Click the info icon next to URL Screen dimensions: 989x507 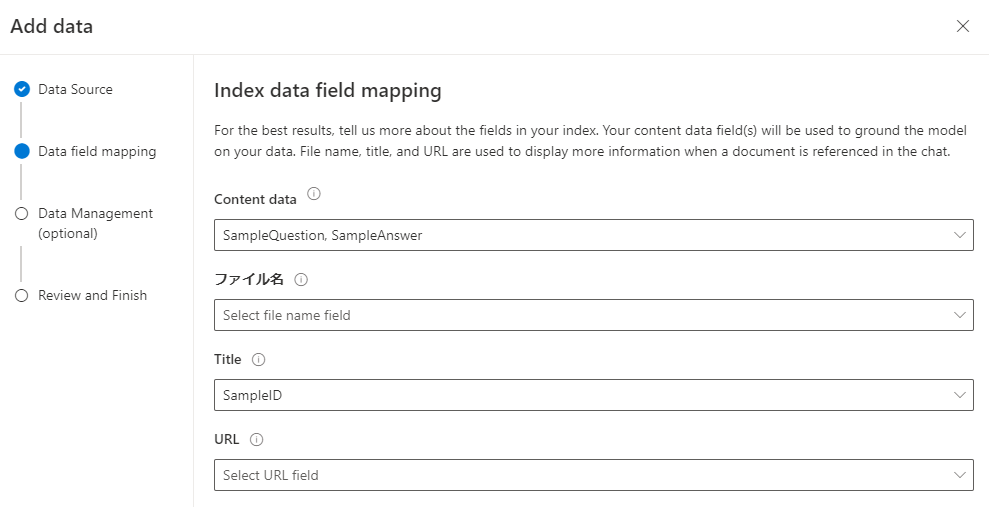(256, 439)
